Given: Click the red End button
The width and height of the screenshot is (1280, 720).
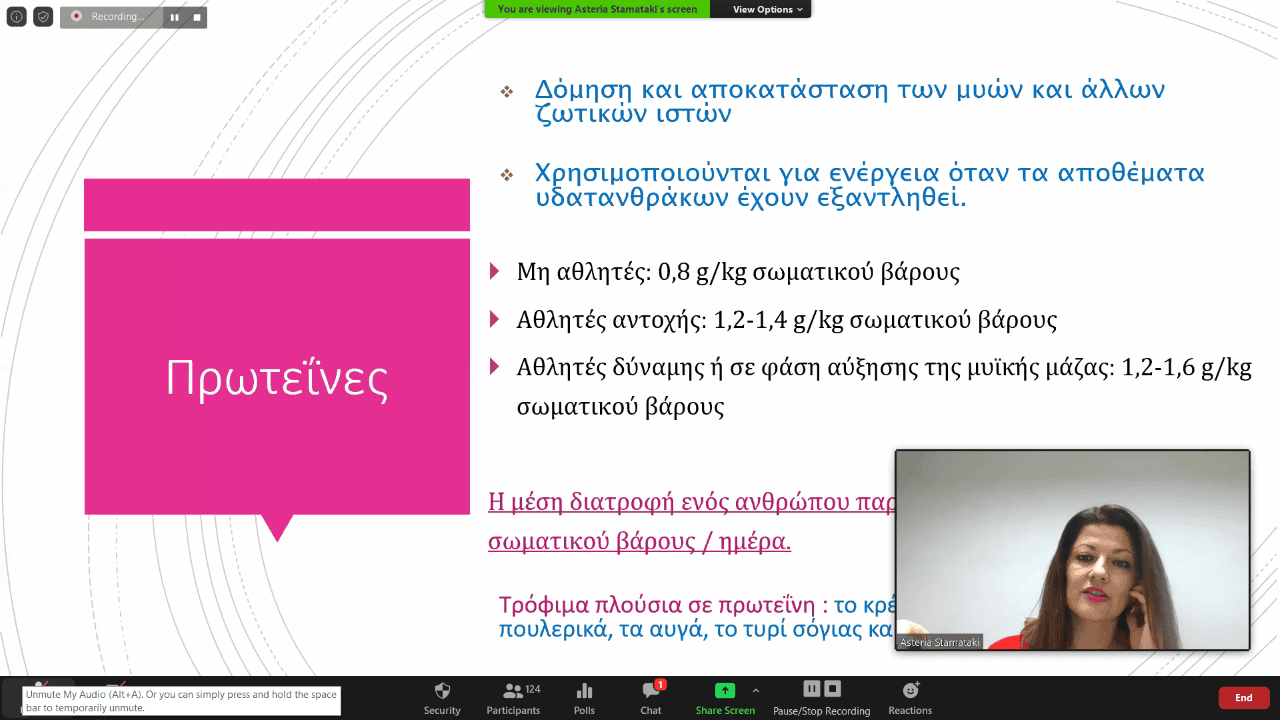Looking at the screenshot, I should pos(1244,698).
